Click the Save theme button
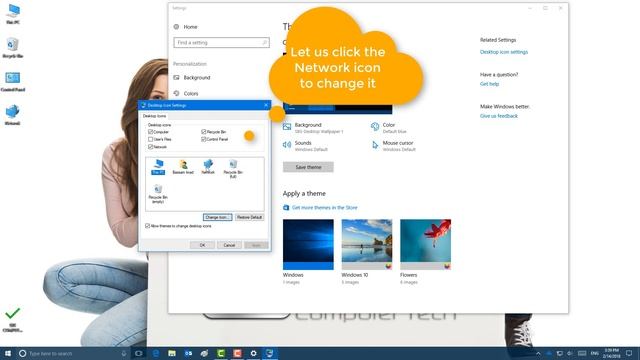The image size is (640, 360). tap(308, 167)
